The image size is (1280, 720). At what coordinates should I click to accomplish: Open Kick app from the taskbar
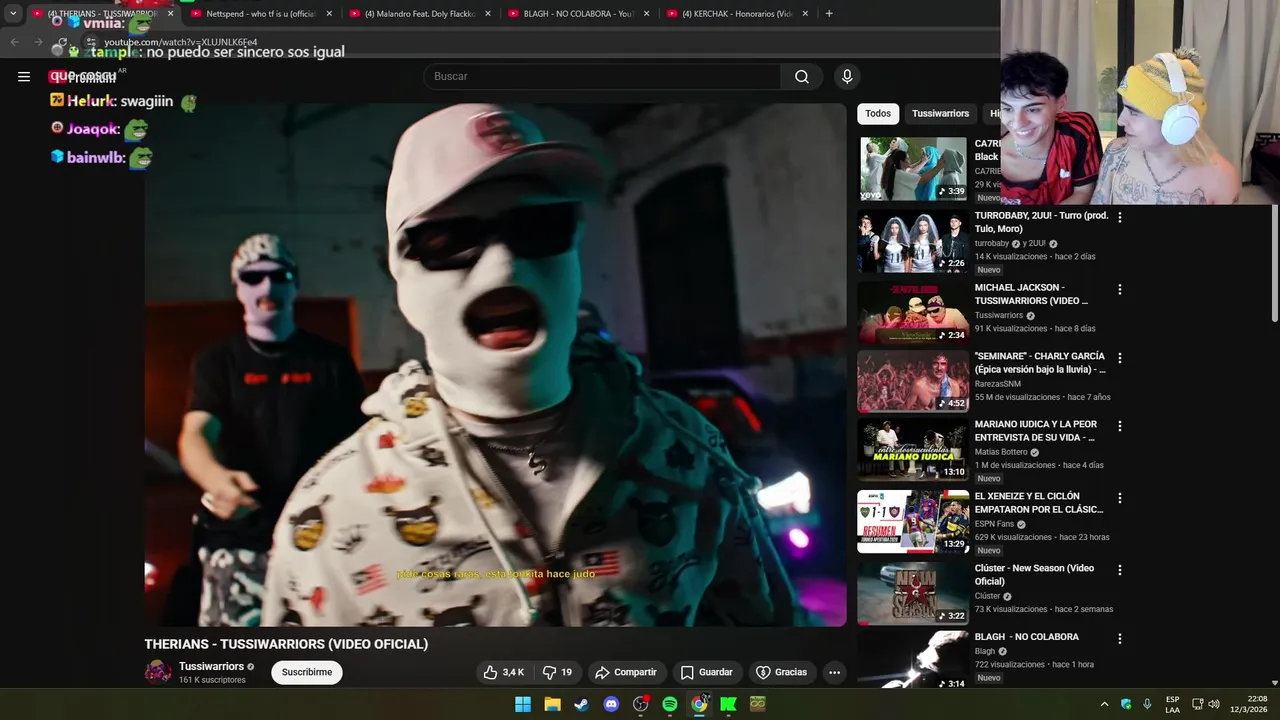728,704
